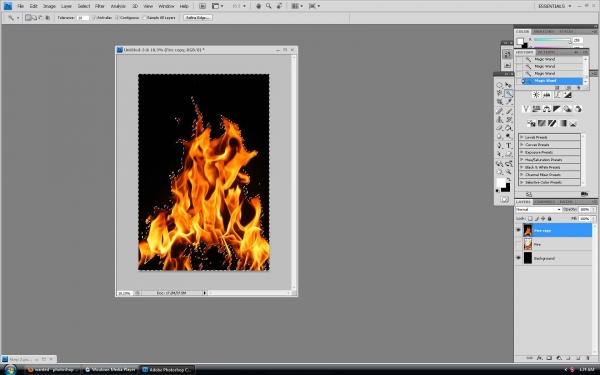This screenshot has height=375, width=600.
Task: Switch to the Actions tab
Action: pos(546,52)
